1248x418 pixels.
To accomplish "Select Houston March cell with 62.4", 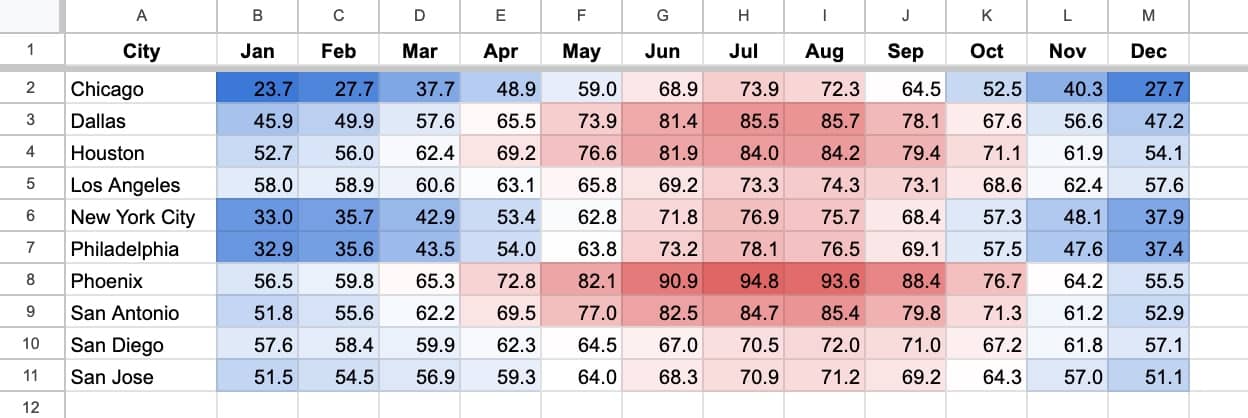I will point(419,153).
